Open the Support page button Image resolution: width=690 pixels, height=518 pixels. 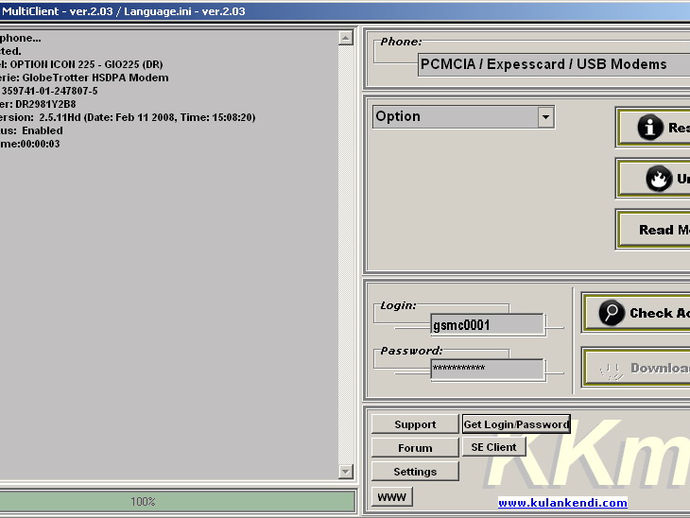point(415,424)
